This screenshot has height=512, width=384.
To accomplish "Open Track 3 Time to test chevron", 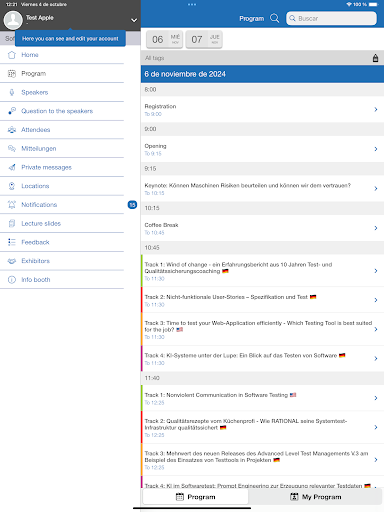I will coord(376,329).
